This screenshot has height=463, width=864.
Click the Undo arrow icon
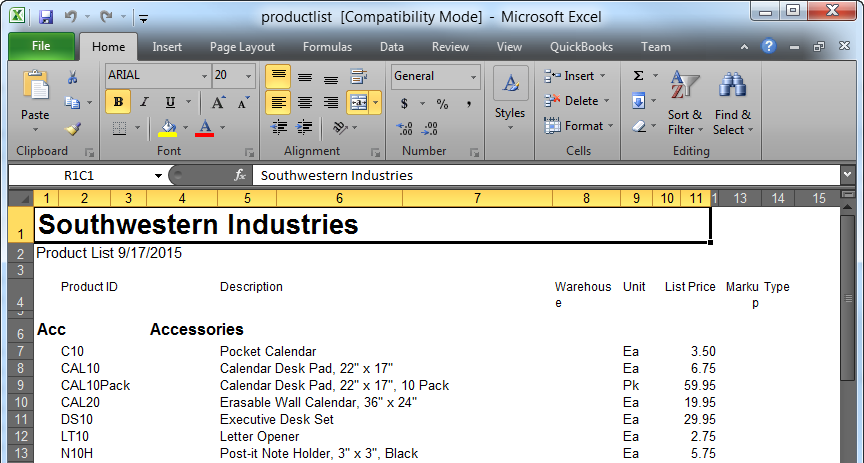coord(71,17)
